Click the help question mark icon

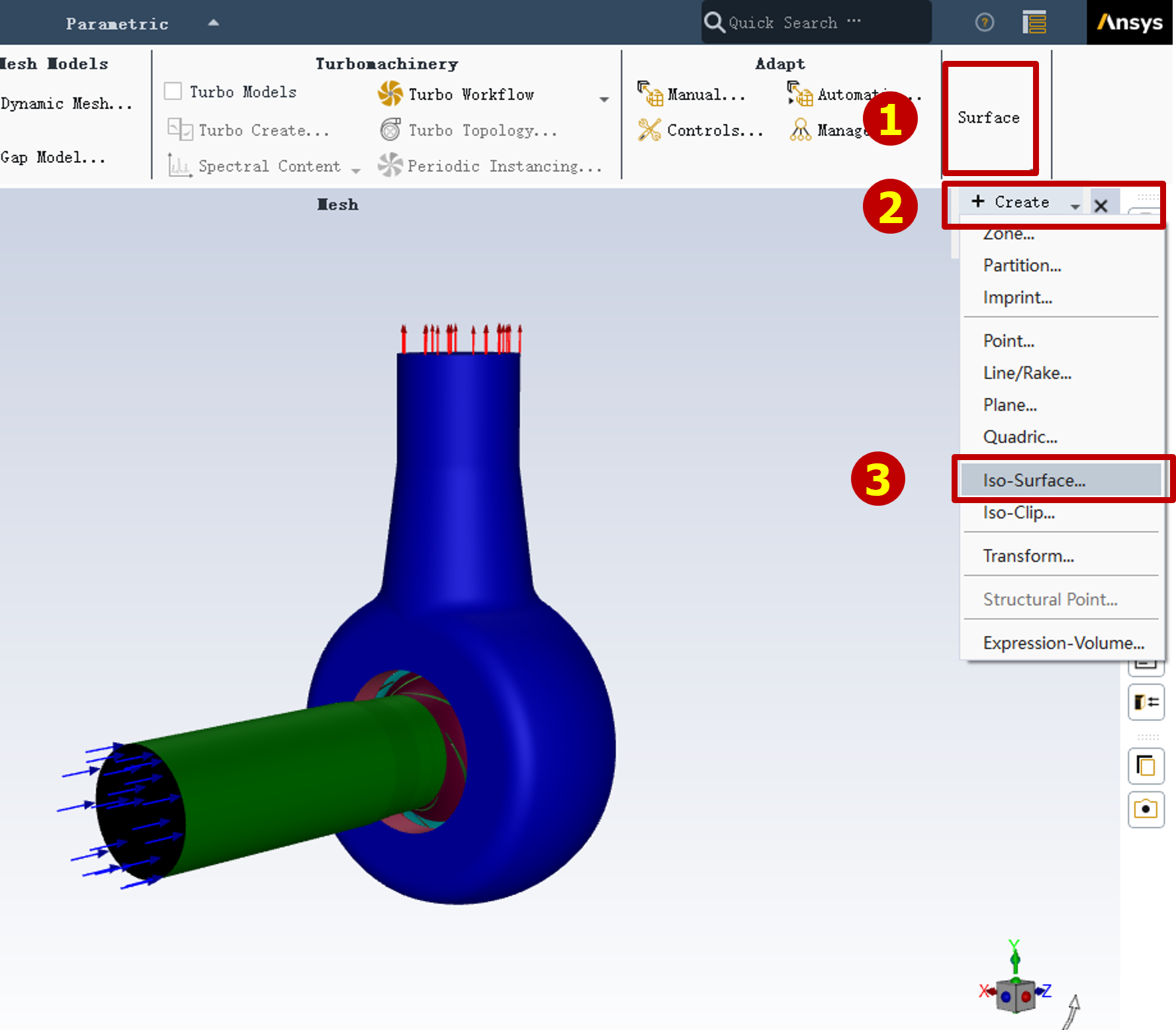985,23
